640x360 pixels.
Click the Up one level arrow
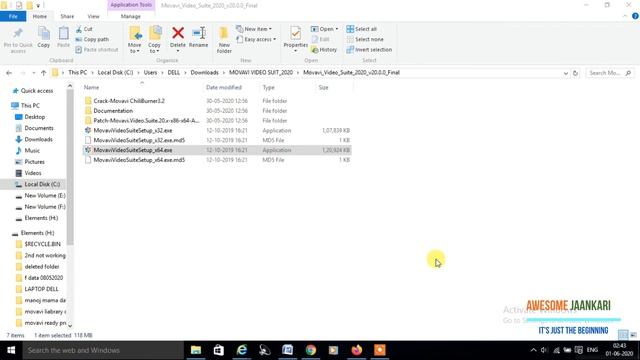point(44,73)
